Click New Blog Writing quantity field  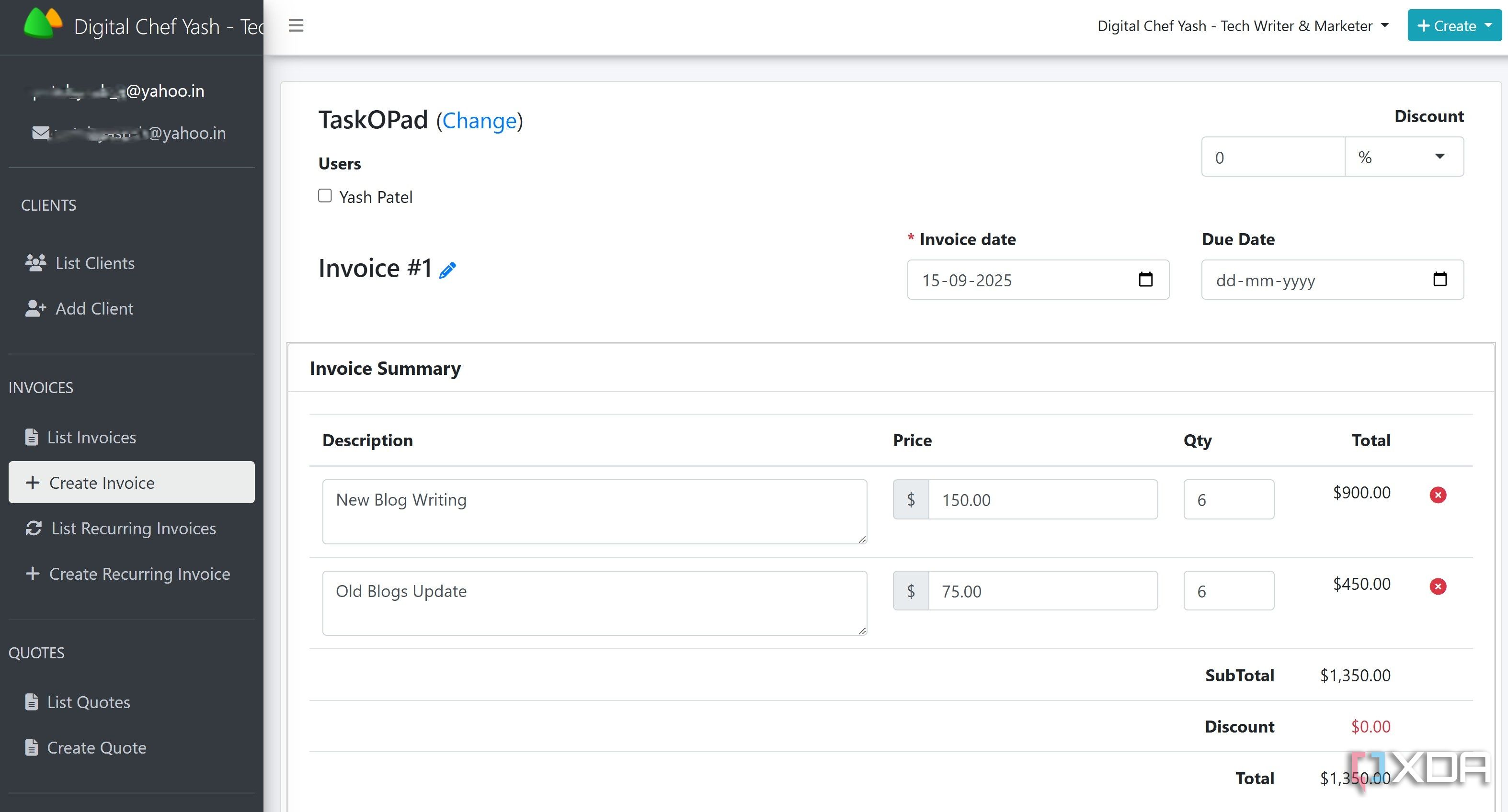[x=1229, y=499]
